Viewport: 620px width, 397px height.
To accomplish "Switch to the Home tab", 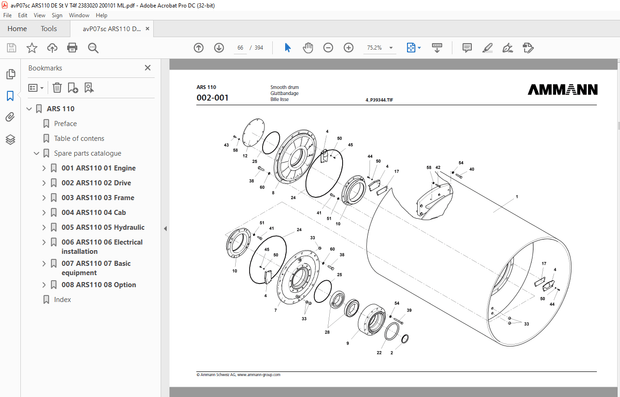I will 17,28.
